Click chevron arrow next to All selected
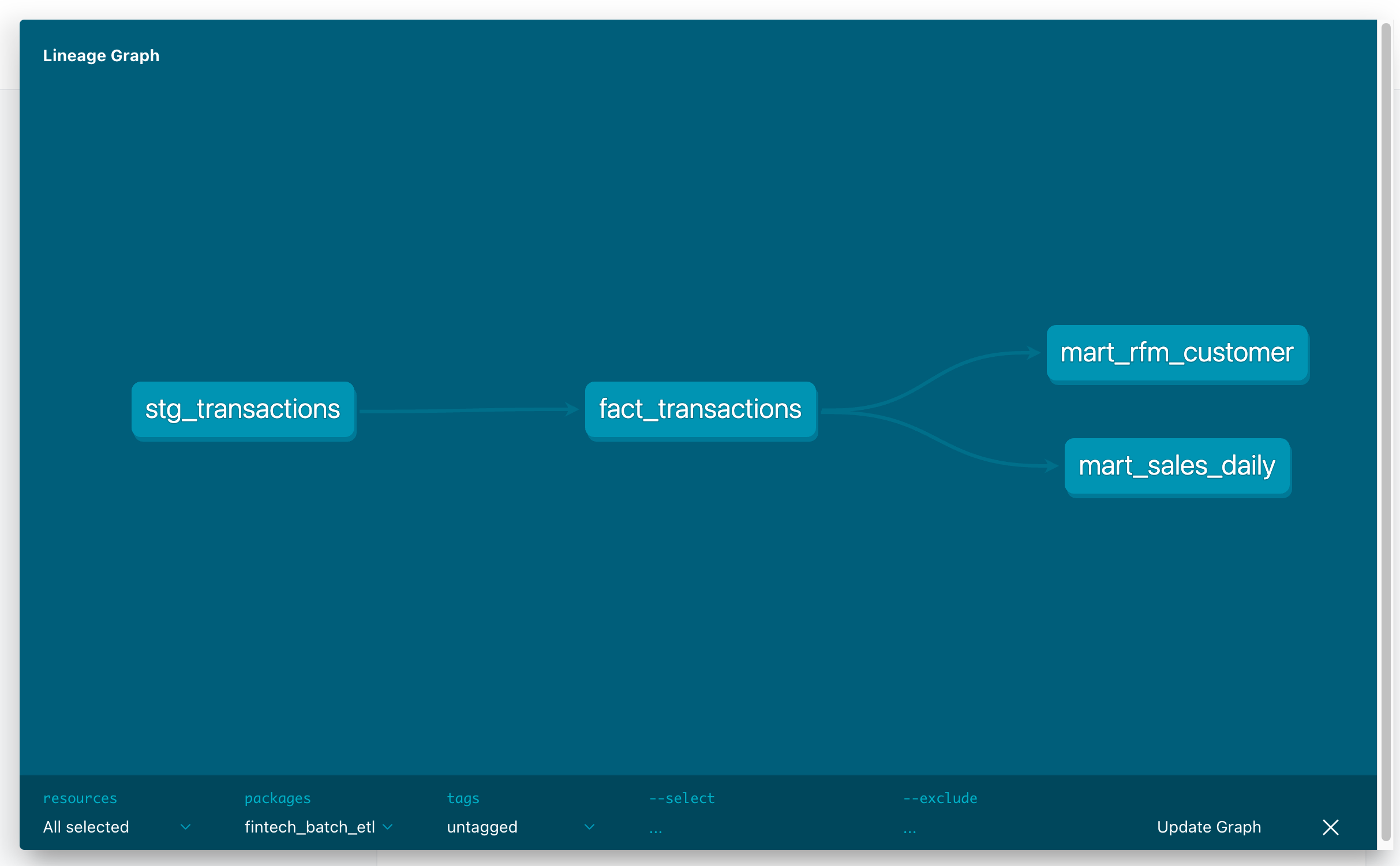Image resolution: width=1400 pixels, height=866 pixels. [x=185, y=827]
